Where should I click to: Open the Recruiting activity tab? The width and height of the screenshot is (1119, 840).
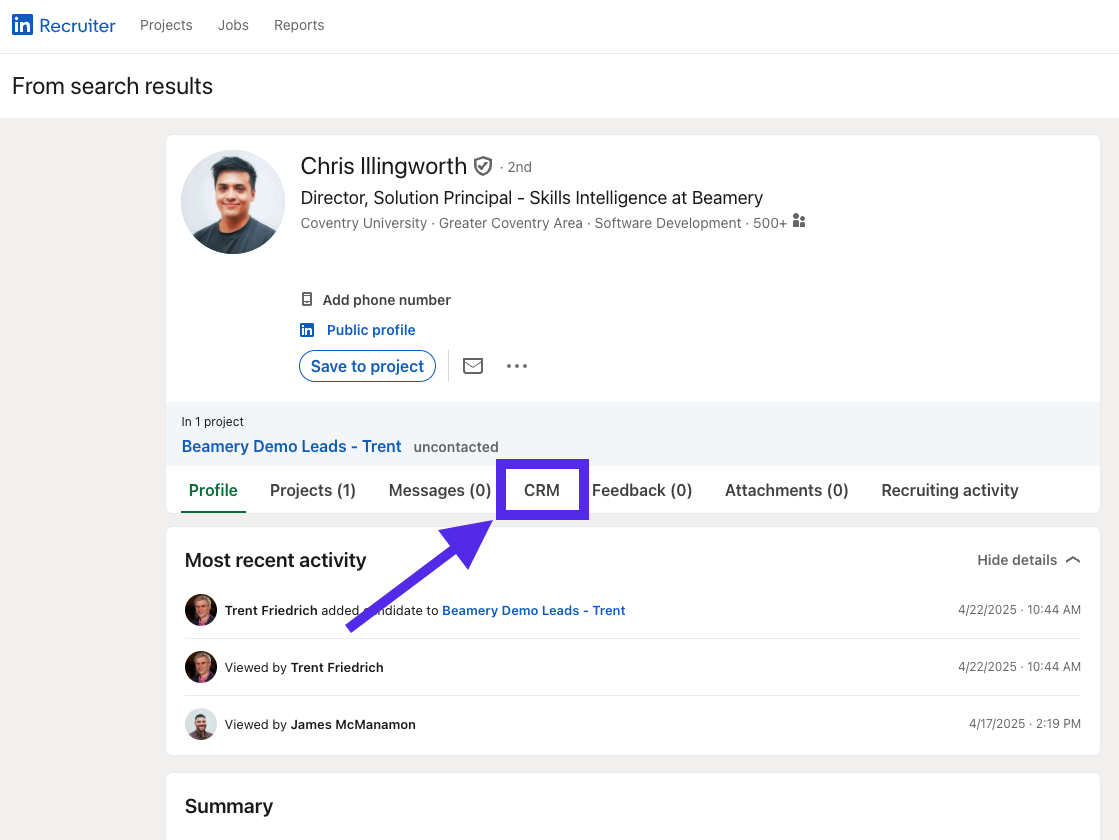click(949, 490)
